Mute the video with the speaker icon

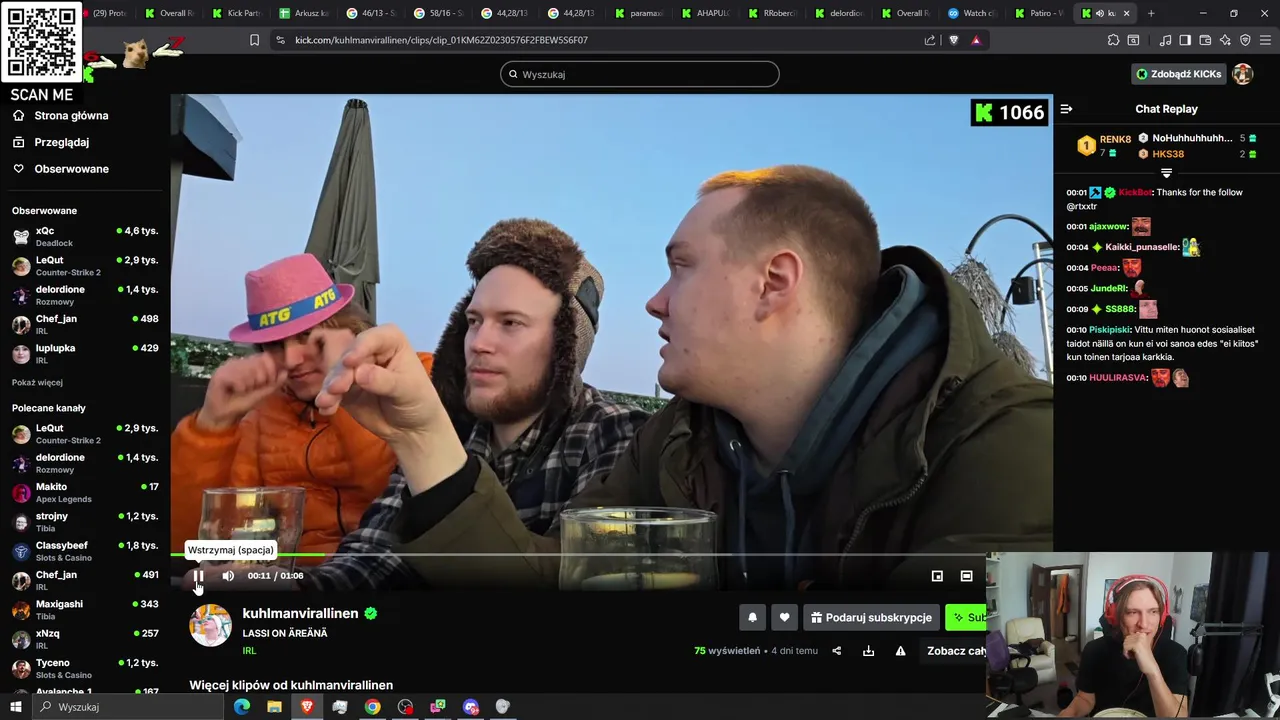click(x=228, y=576)
